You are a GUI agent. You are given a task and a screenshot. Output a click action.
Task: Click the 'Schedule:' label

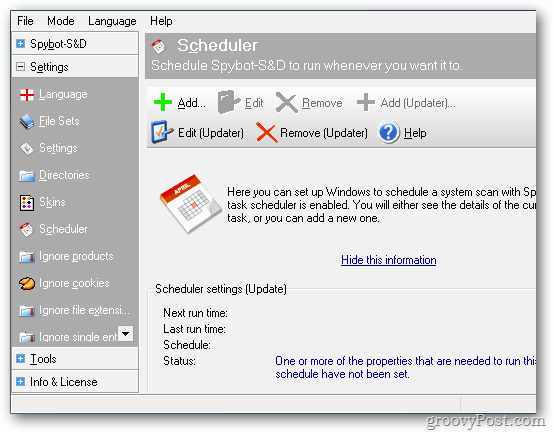click(x=187, y=345)
